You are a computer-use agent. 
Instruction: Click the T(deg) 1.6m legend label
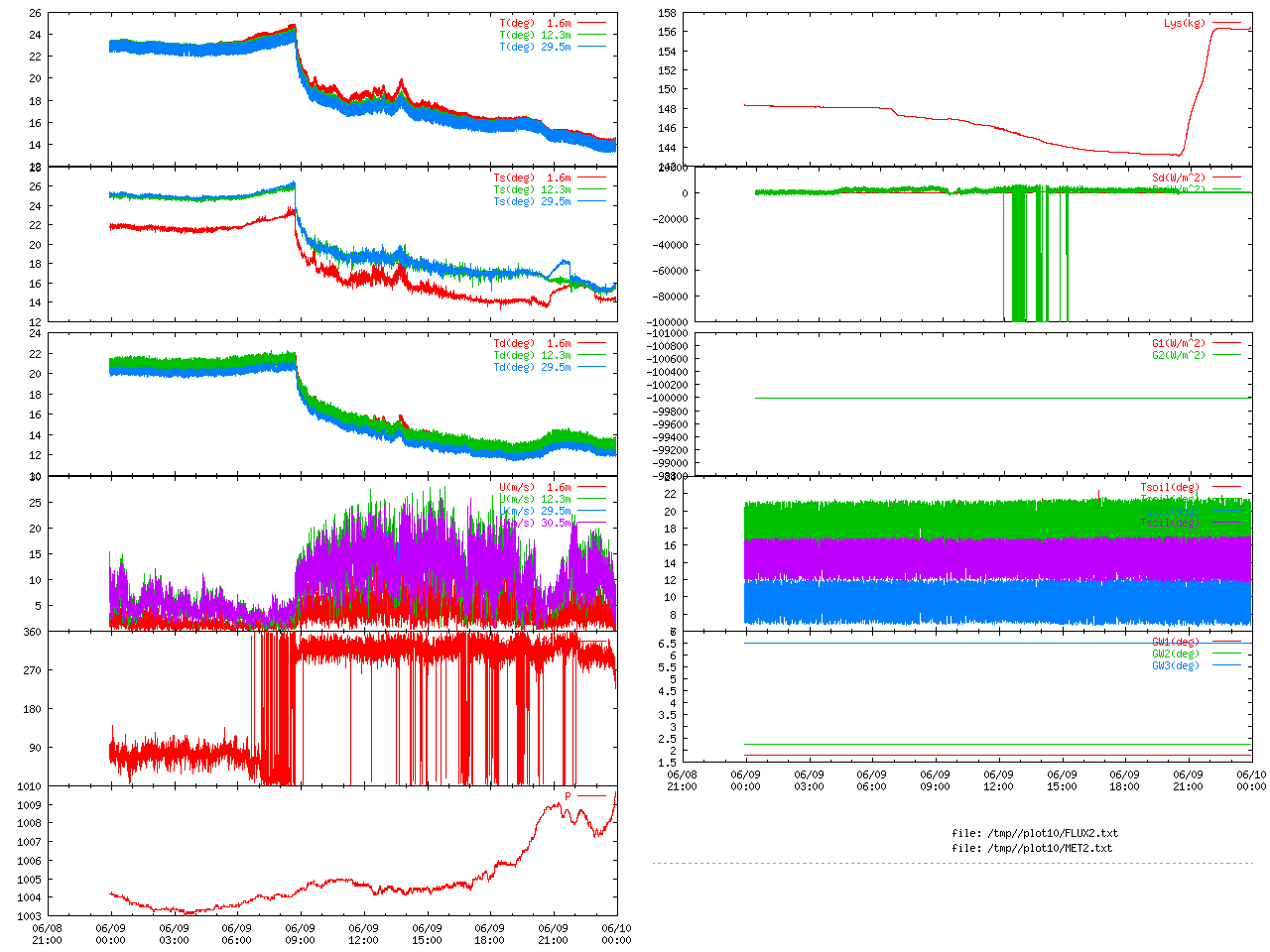pos(535,23)
